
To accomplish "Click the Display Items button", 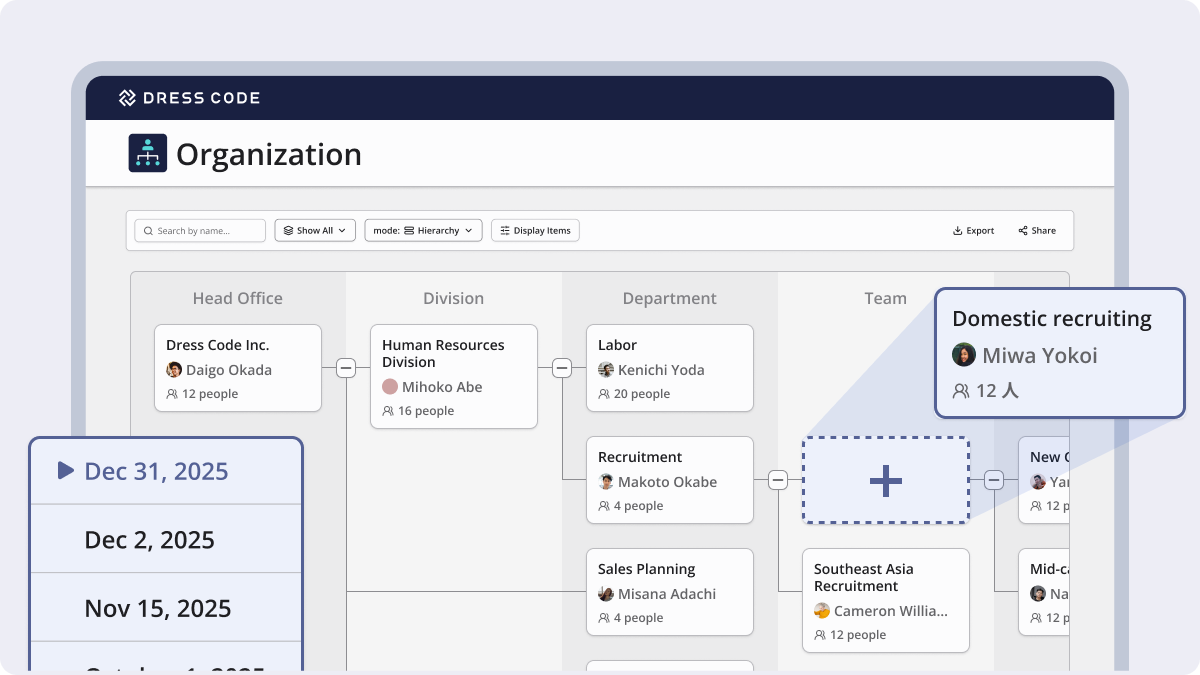I will pyautogui.click(x=535, y=231).
